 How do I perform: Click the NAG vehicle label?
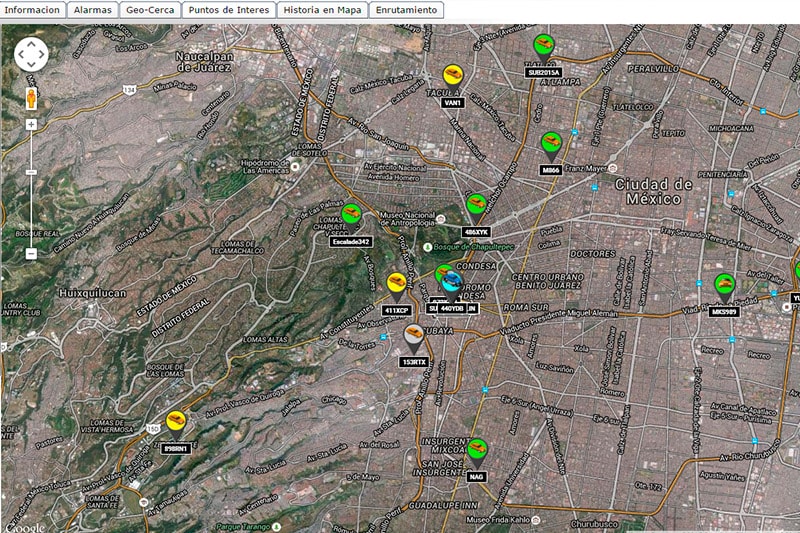[x=476, y=477]
